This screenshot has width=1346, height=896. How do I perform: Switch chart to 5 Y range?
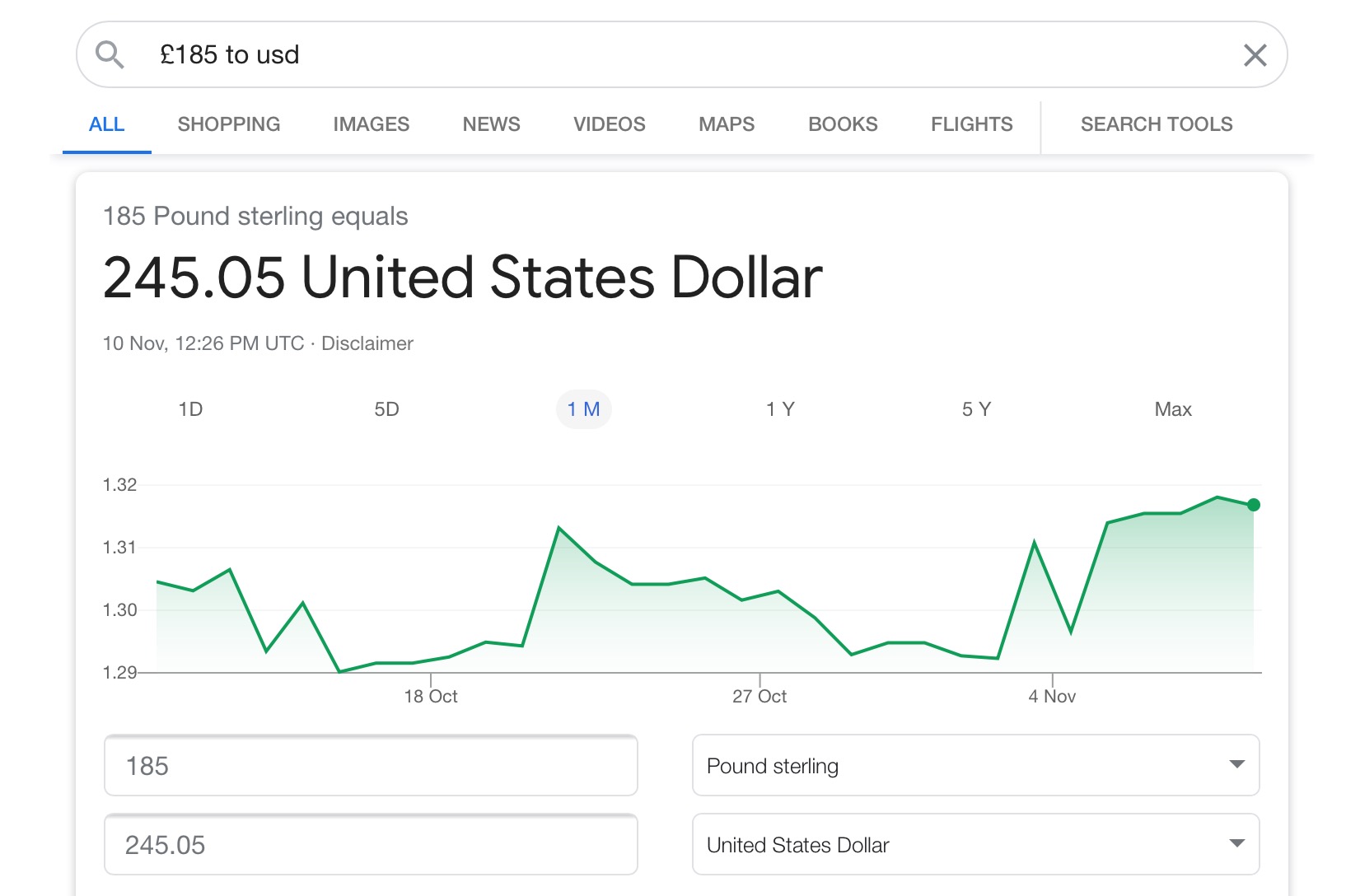(976, 409)
